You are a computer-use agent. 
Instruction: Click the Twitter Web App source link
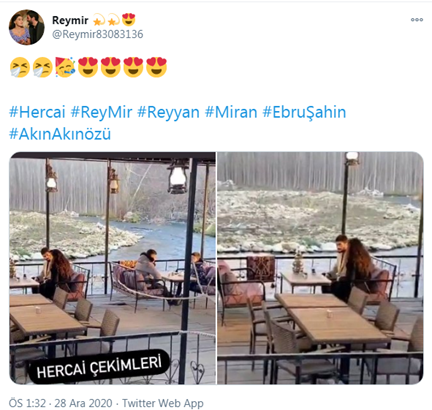[x=163, y=403]
